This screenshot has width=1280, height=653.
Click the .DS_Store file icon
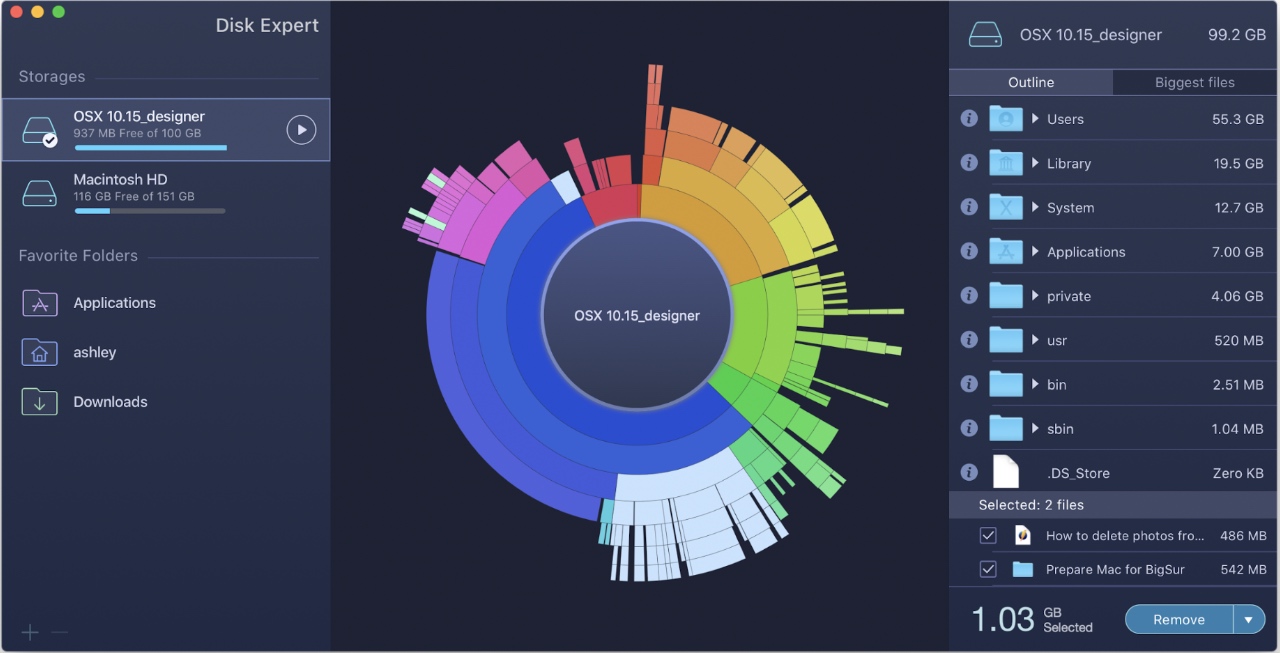point(1005,472)
